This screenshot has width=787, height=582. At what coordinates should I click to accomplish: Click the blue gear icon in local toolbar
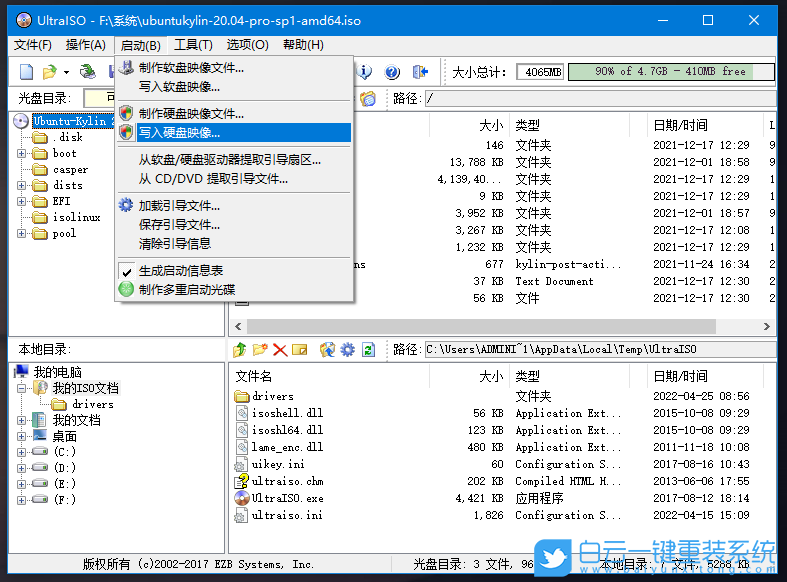point(347,349)
